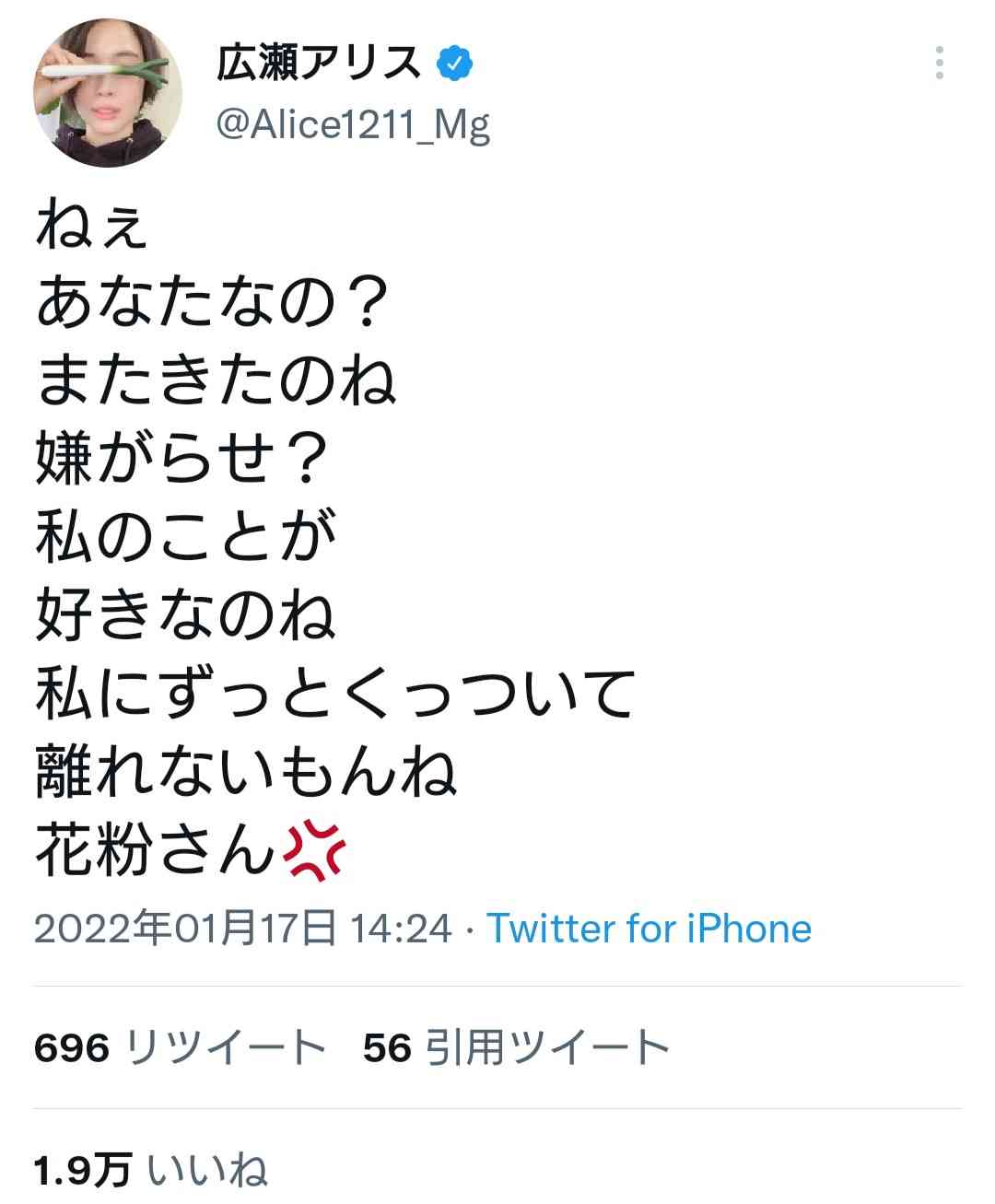The height and width of the screenshot is (1204, 995).
Task: Click the 2022年01月17日 14:24 timestamp
Action: point(243,928)
